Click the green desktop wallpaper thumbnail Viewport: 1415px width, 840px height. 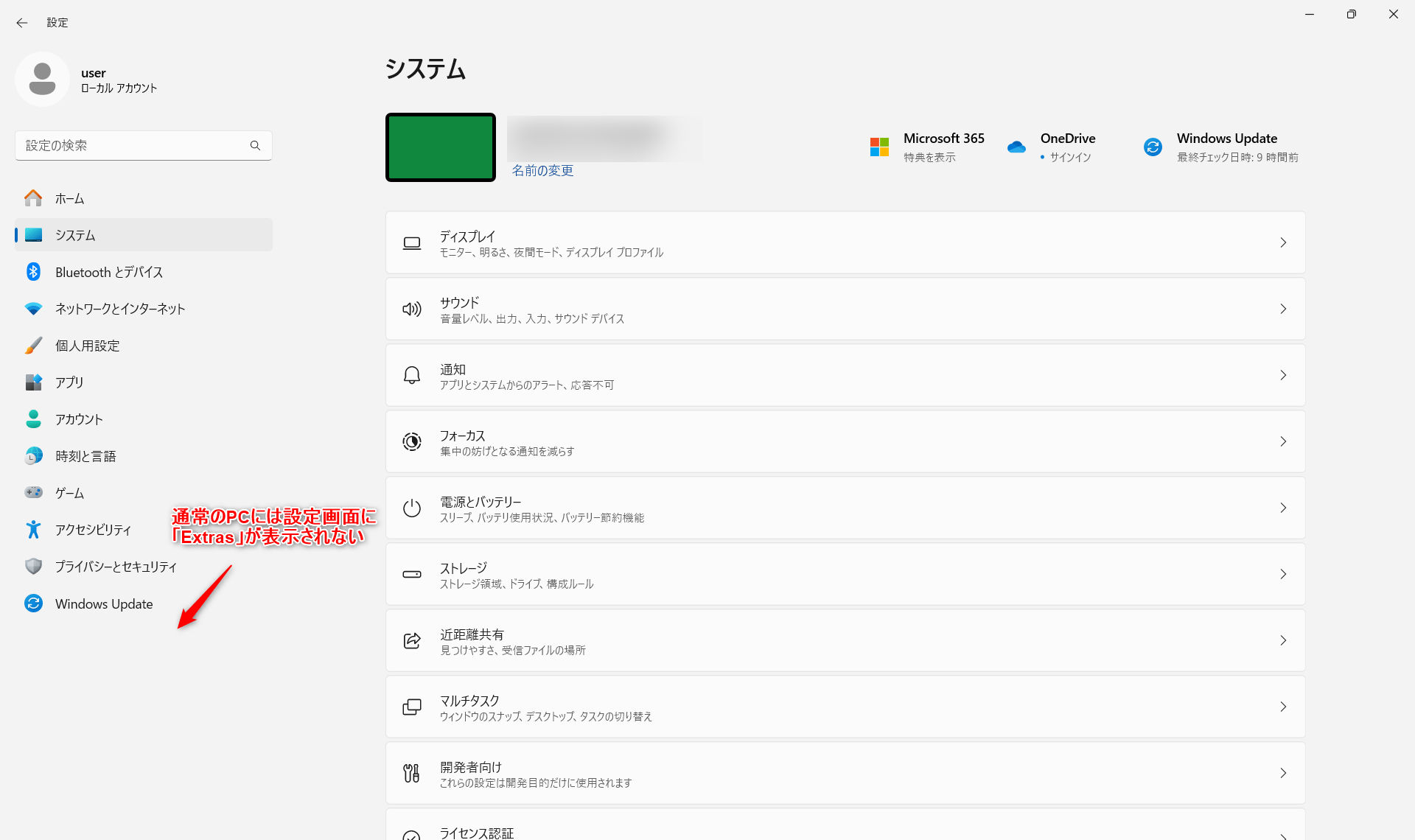click(x=441, y=147)
